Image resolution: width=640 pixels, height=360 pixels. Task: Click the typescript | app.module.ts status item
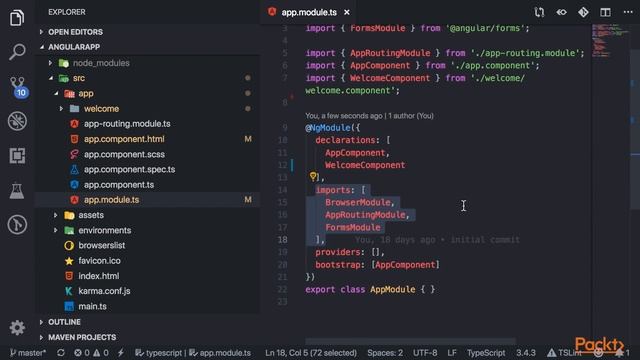pos(193,353)
